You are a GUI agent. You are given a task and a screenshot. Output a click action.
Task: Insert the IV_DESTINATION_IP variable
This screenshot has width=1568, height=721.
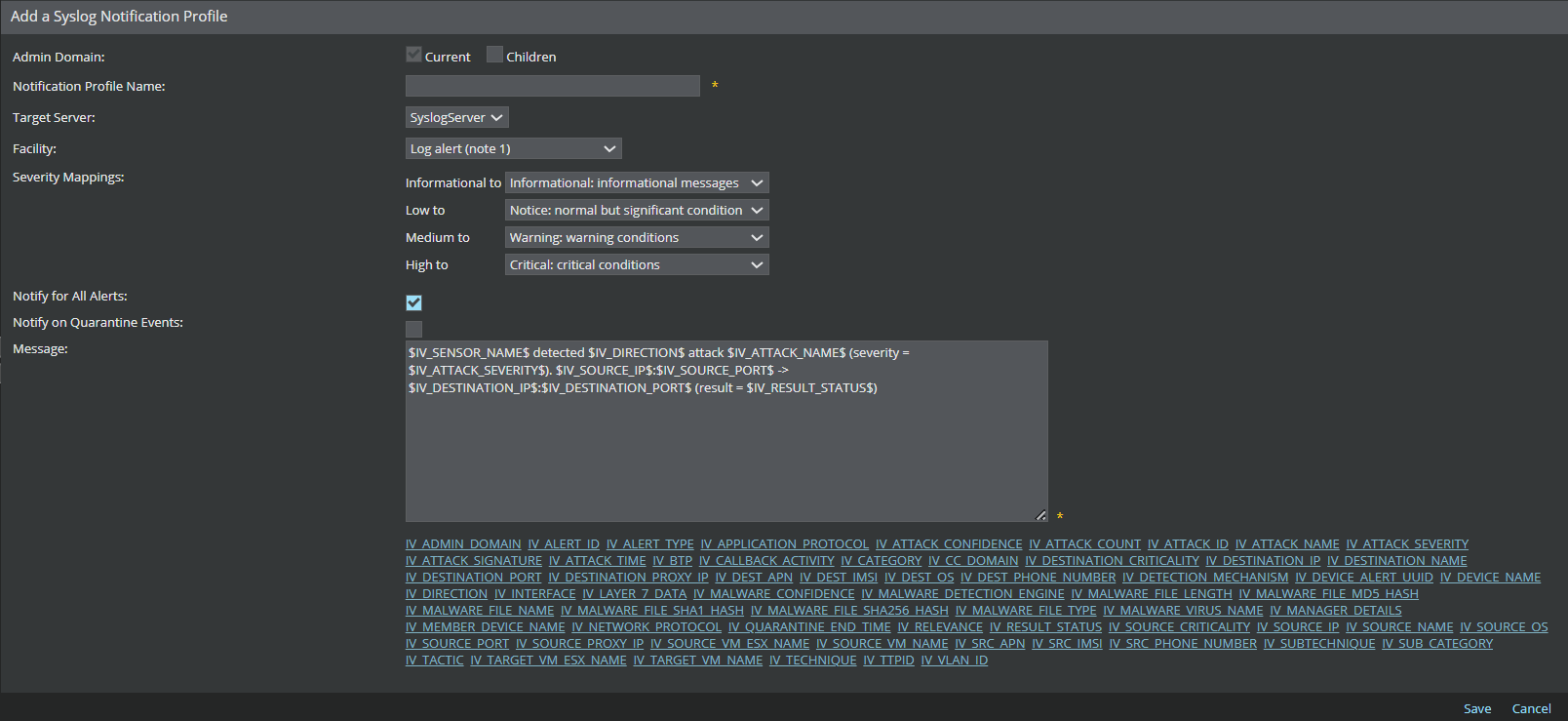[x=1263, y=561]
